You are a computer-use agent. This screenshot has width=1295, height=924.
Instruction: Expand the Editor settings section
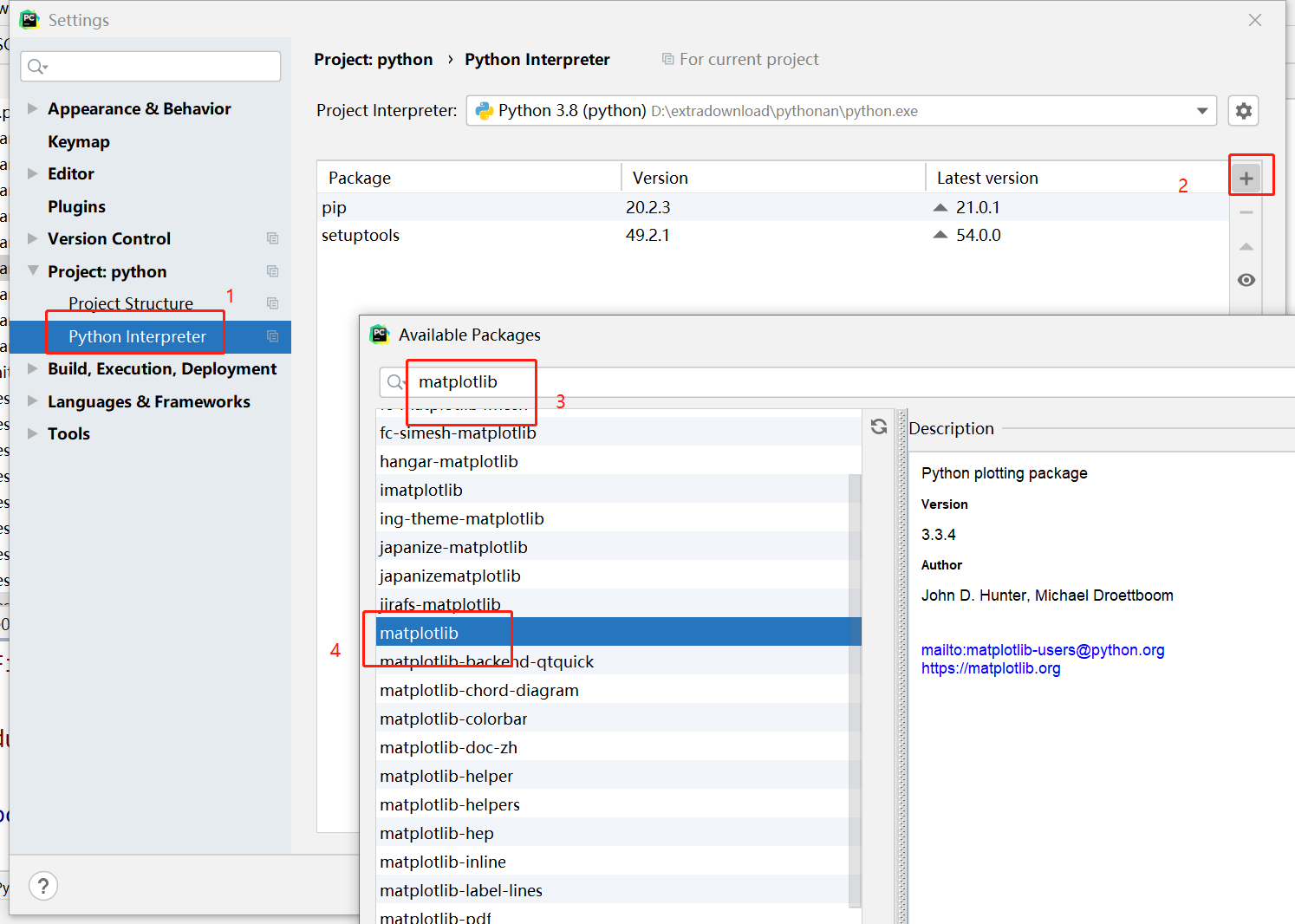click(x=33, y=173)
